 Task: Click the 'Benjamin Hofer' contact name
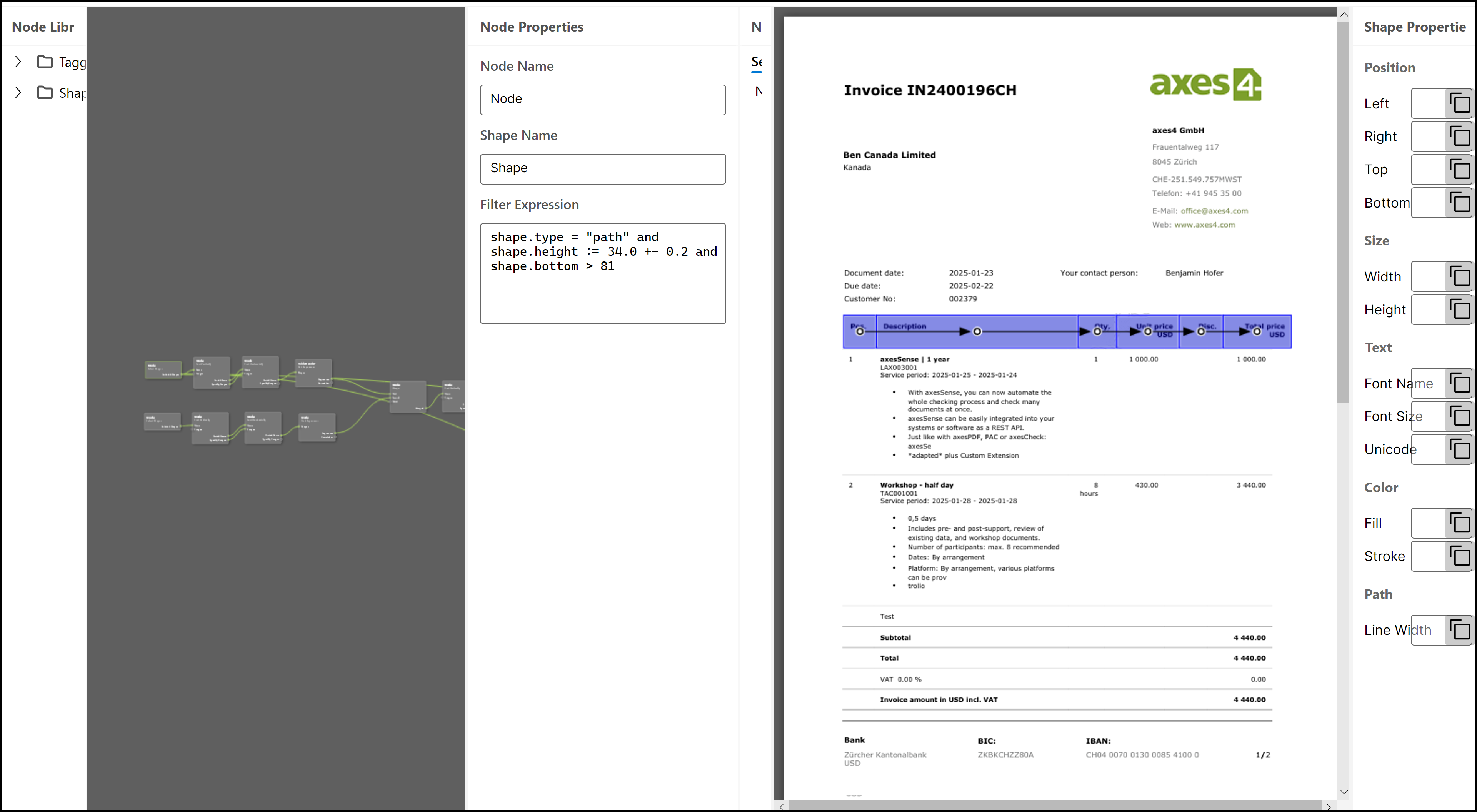pos(1194,273)
